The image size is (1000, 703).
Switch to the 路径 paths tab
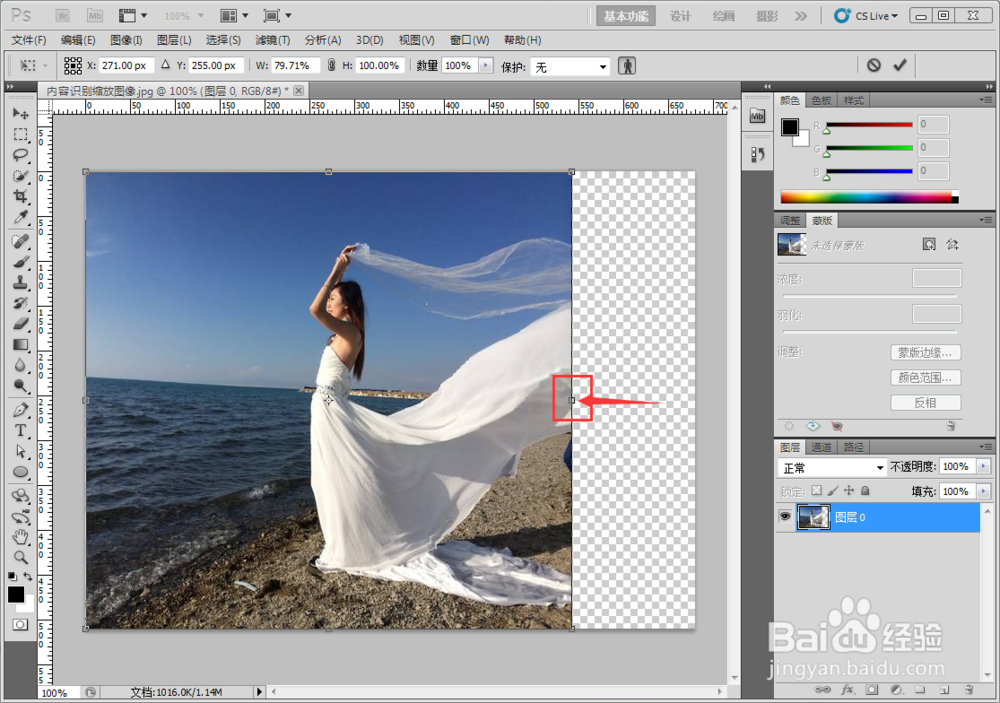point(853,447)
